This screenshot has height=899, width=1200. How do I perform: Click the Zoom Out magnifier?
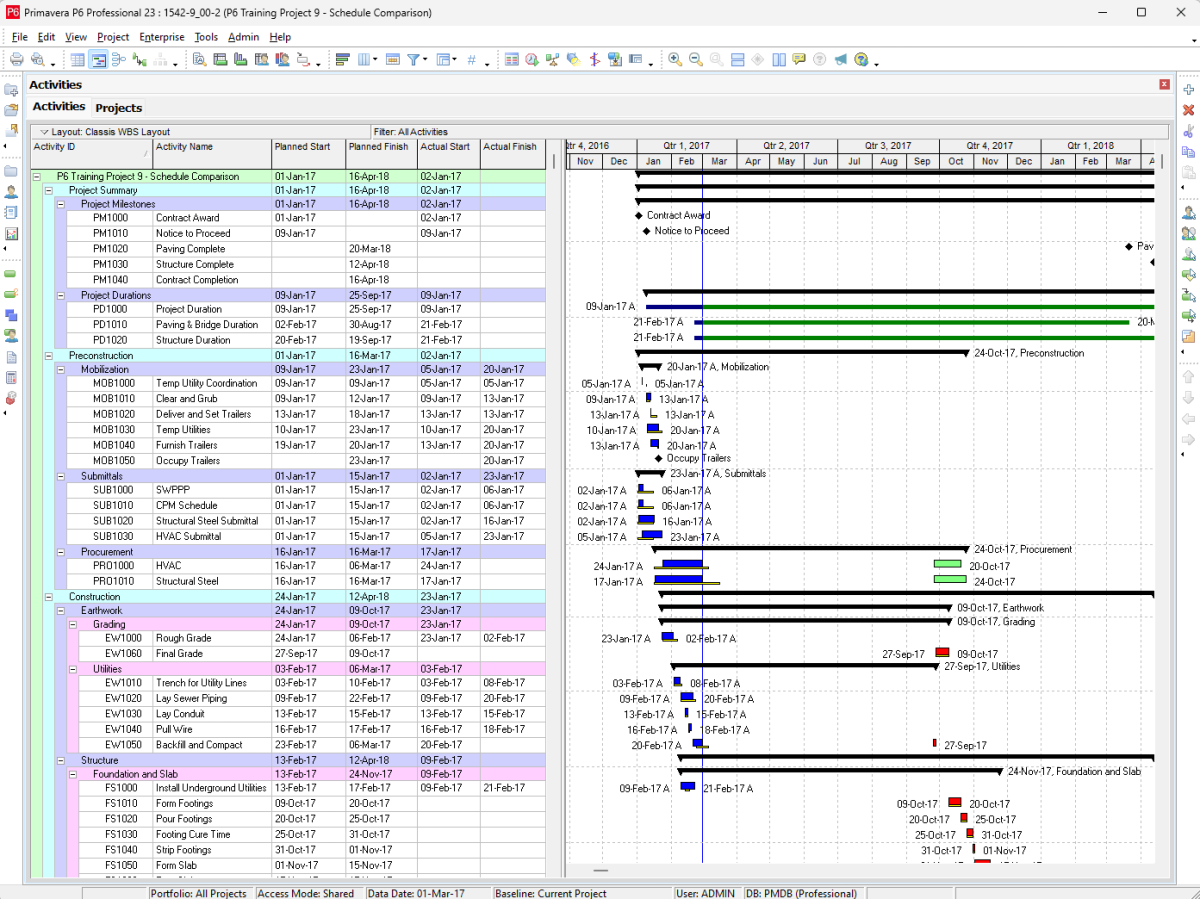coord(696,60)
